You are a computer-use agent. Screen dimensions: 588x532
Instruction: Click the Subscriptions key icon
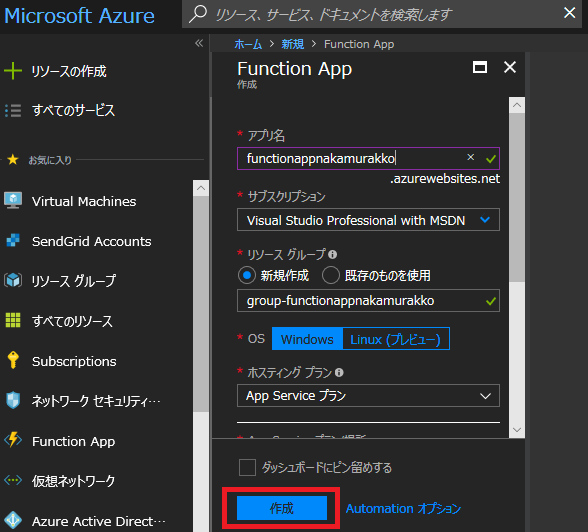pyautogui.click(x=13, y=360)
